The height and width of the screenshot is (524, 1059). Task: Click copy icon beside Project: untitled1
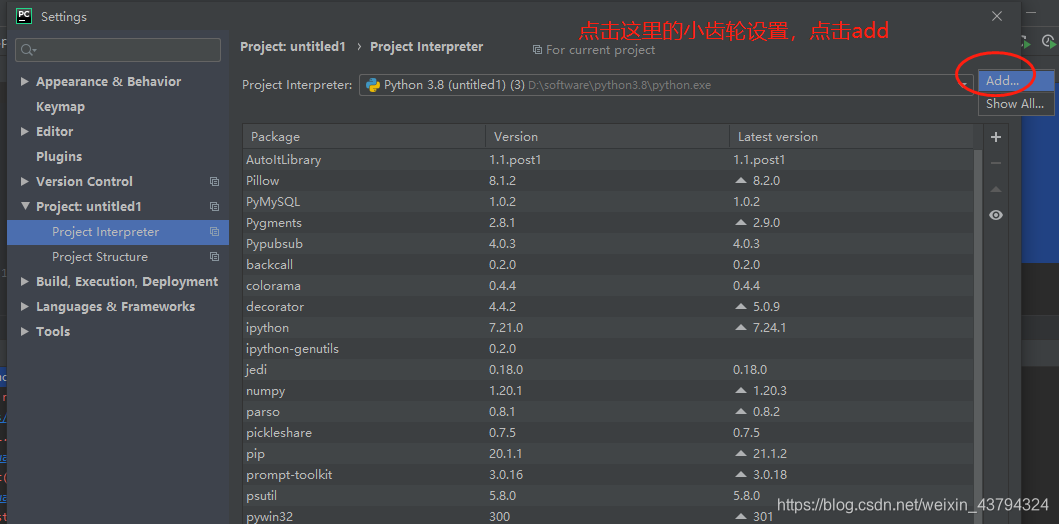point(214,207)
